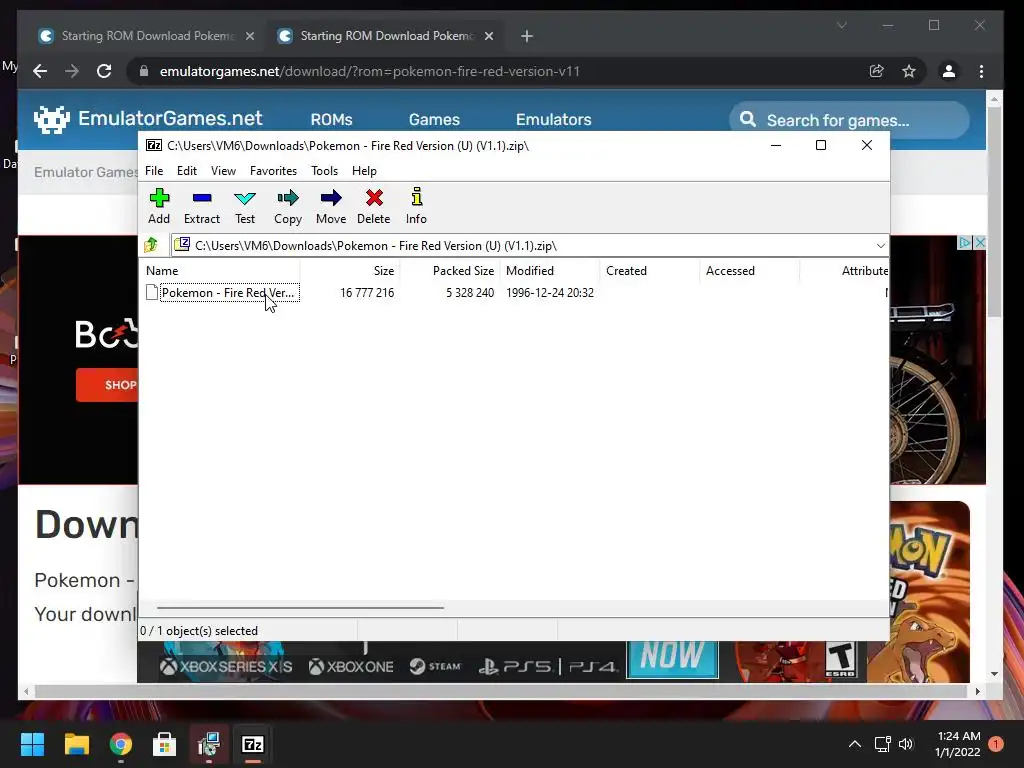Switch to the first Chrome tab

tap(147, 36)
